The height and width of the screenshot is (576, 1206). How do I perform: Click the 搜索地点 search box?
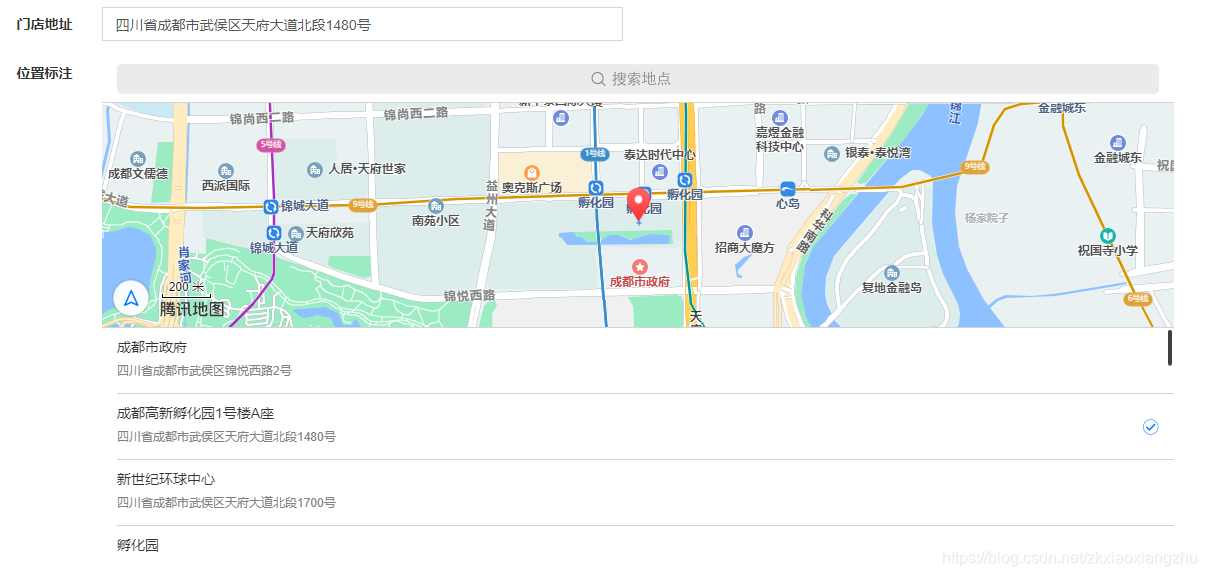point(638,79)
